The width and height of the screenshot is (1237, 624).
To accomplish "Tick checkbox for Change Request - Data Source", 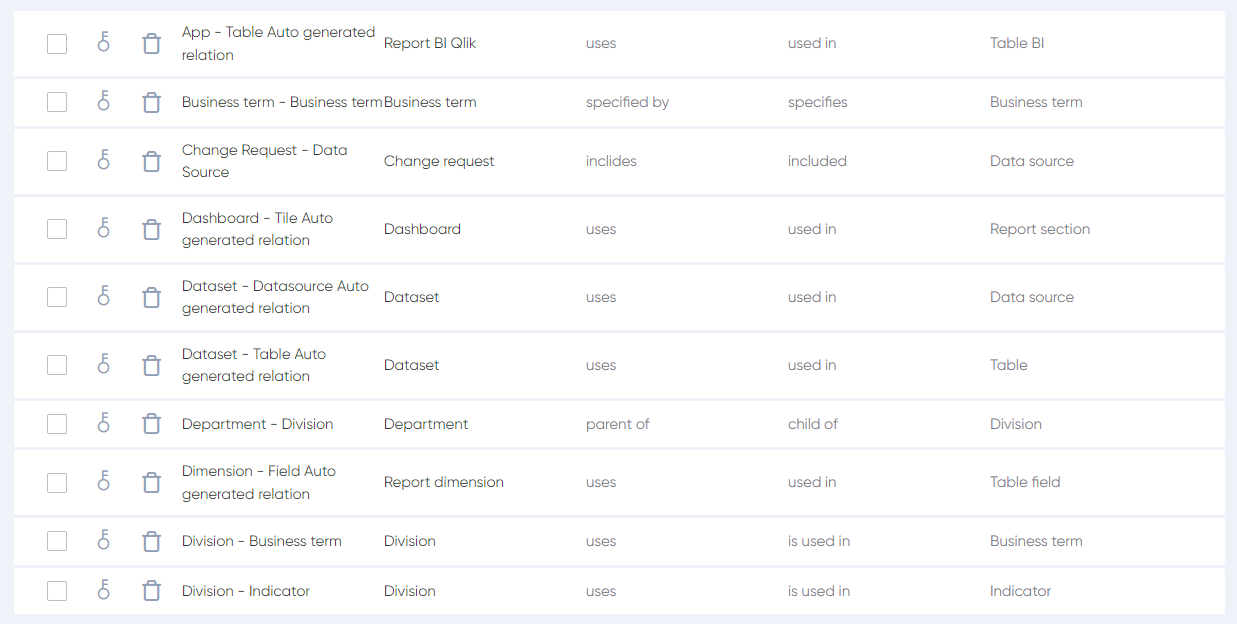I will pyautogui.click(x=57, y=161).
